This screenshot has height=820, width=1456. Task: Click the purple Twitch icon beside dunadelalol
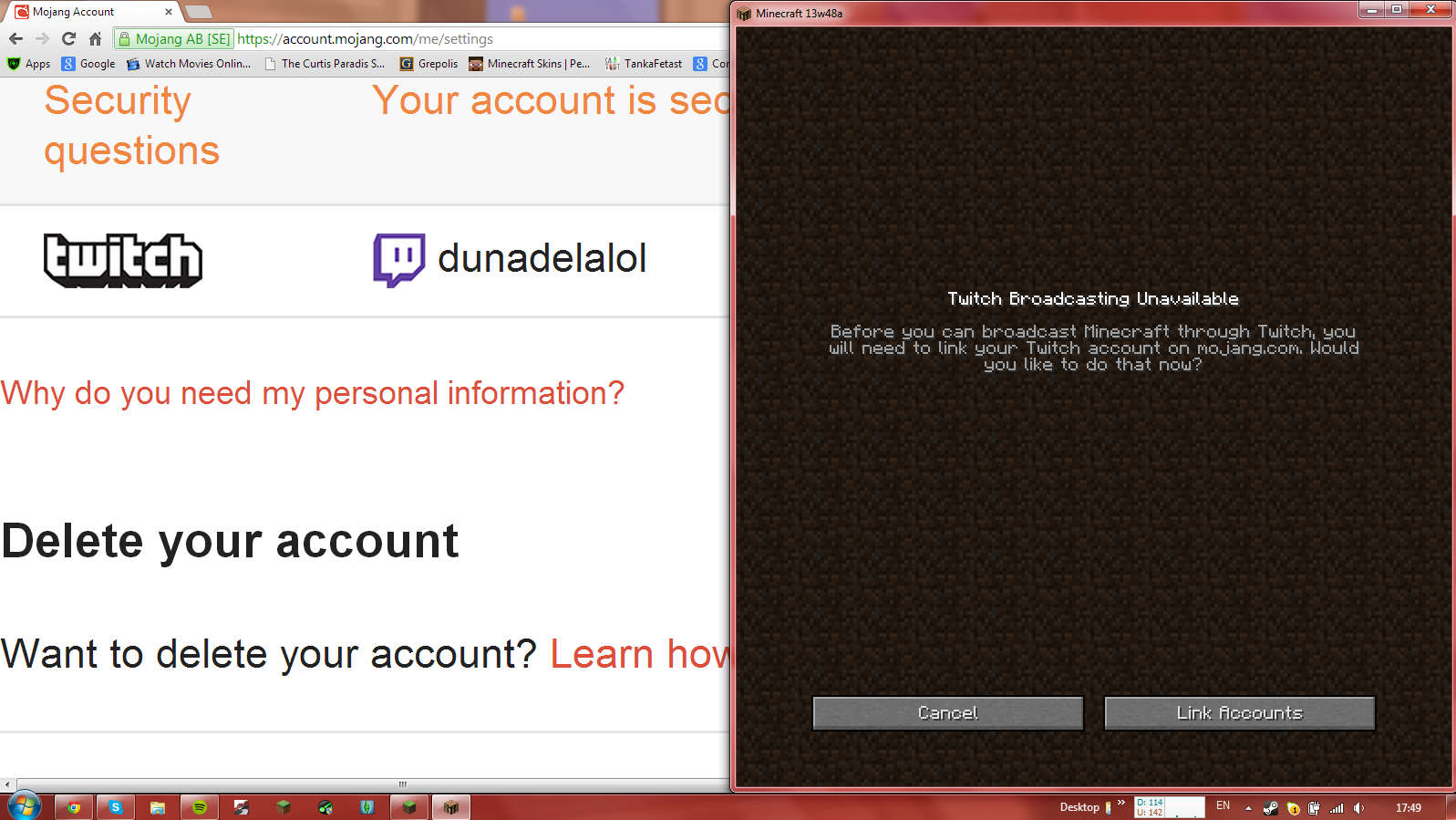click(x=399, y=260)
